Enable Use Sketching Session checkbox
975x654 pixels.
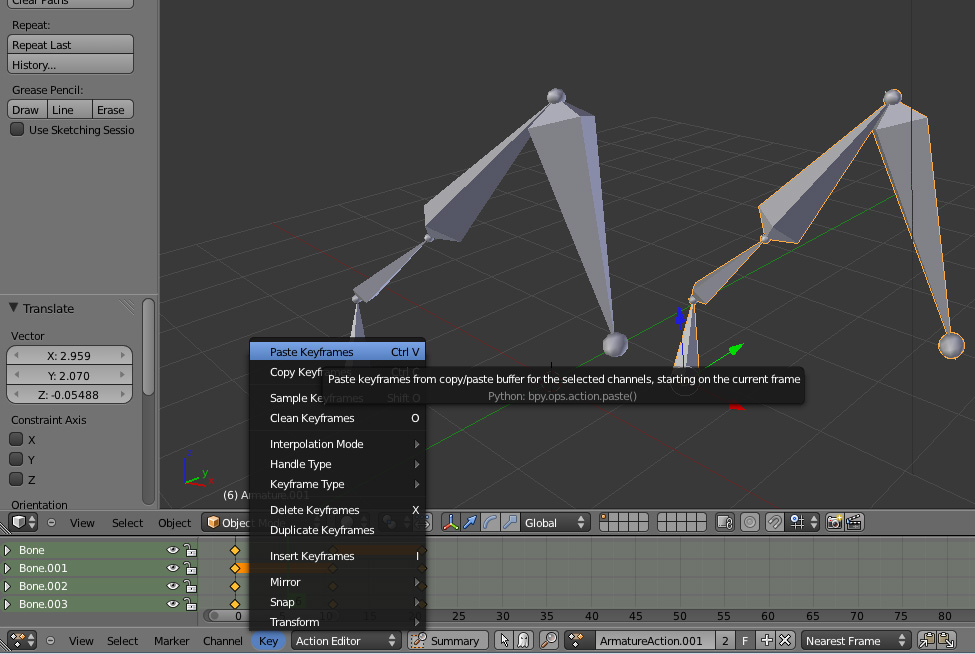(x=17, y=130)
